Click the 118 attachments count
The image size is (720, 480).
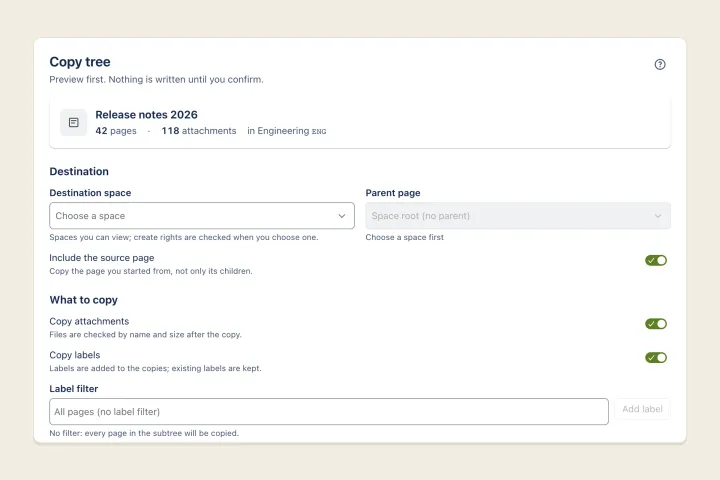198,131
